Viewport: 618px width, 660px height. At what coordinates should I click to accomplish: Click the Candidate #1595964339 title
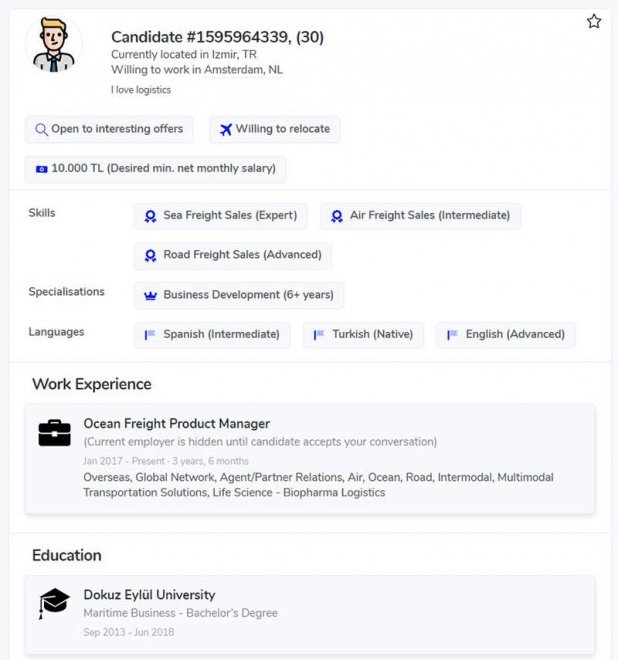point(217,37)
